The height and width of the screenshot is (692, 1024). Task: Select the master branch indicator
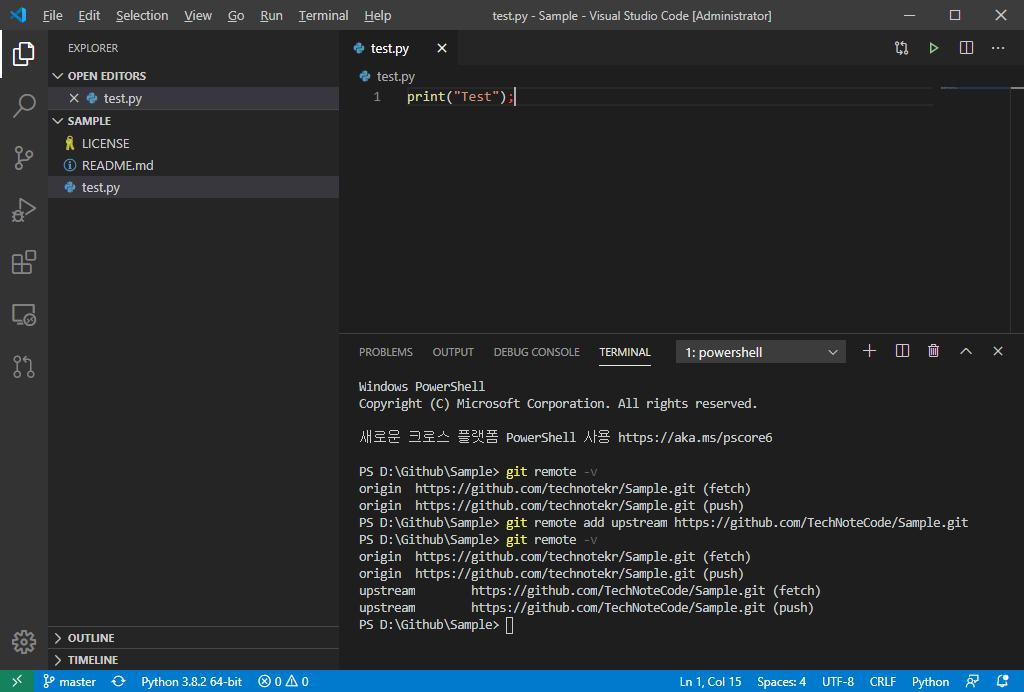click(x=69, y=681)
